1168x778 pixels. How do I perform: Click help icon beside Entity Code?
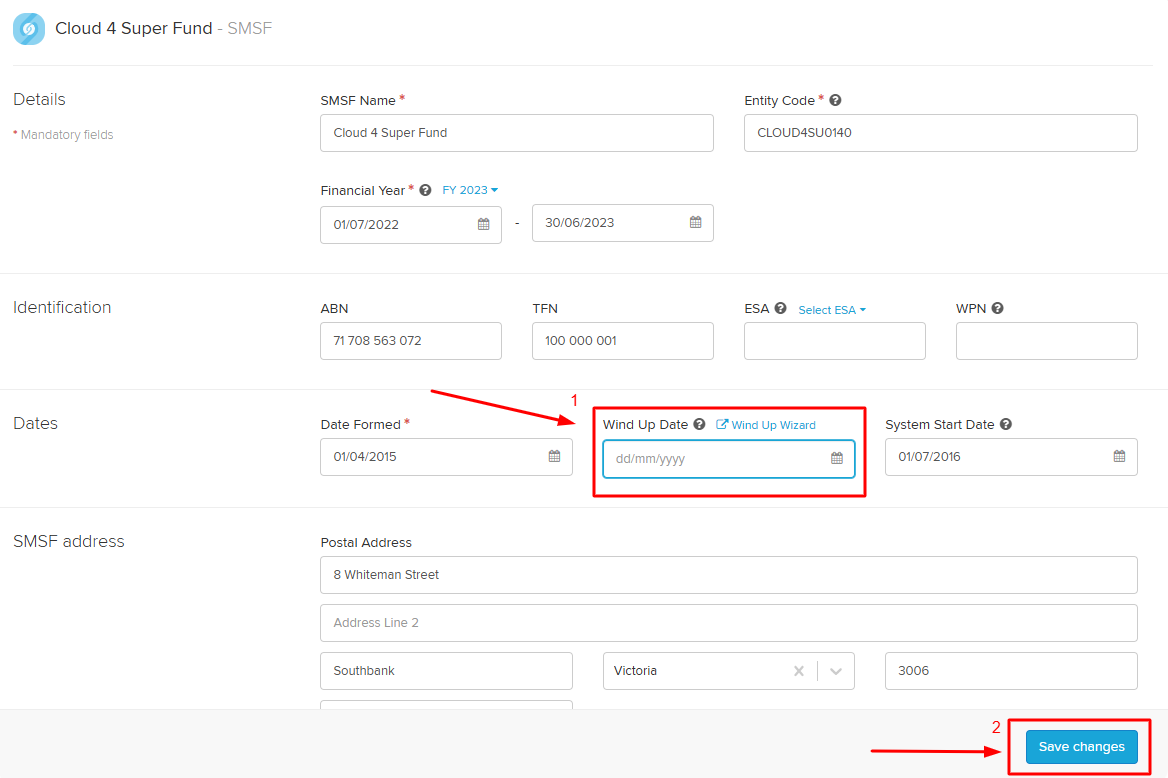pos(835,100)
